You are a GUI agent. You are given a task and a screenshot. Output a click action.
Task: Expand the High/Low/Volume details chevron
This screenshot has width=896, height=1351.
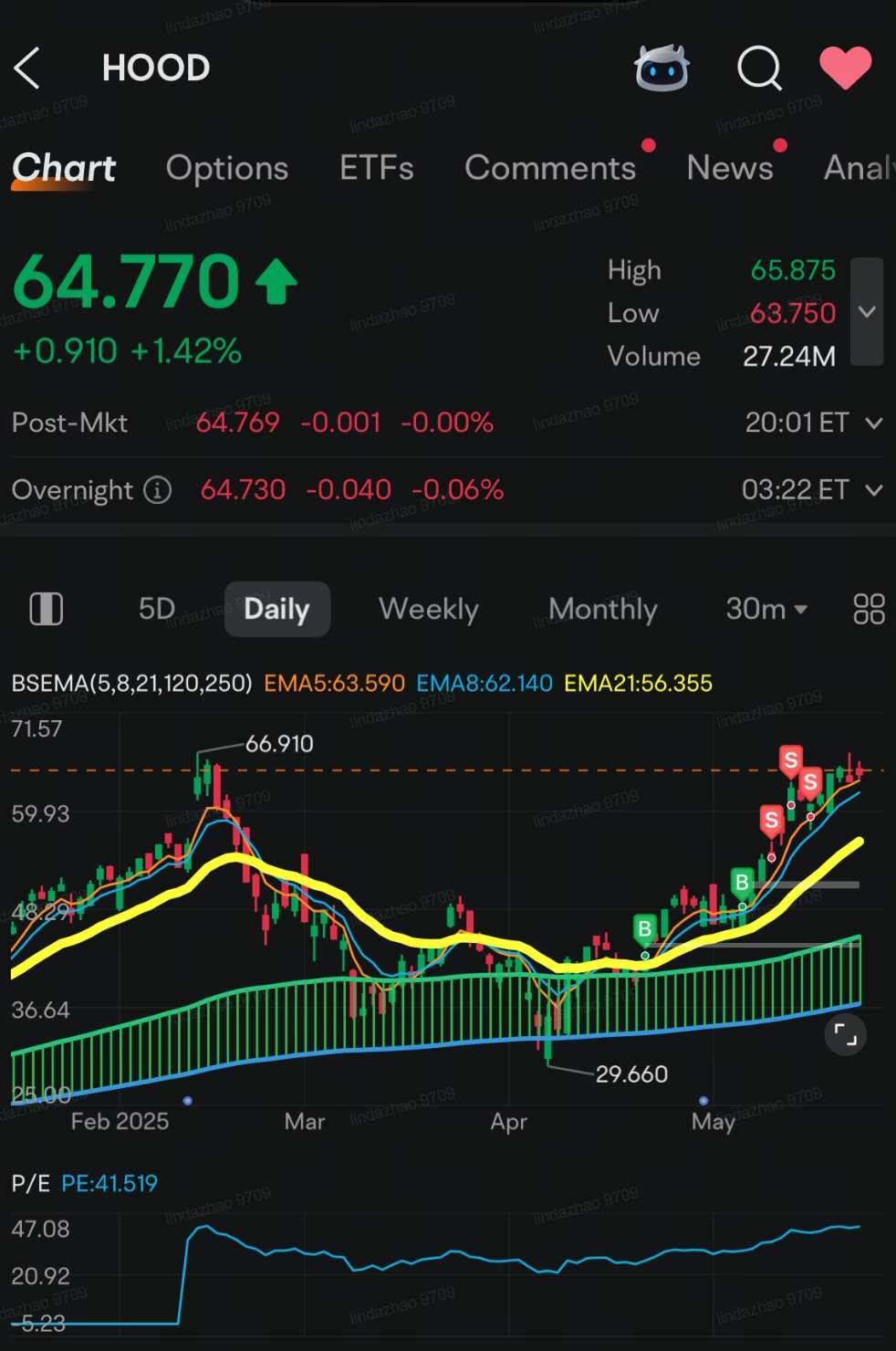pos(867,312)
